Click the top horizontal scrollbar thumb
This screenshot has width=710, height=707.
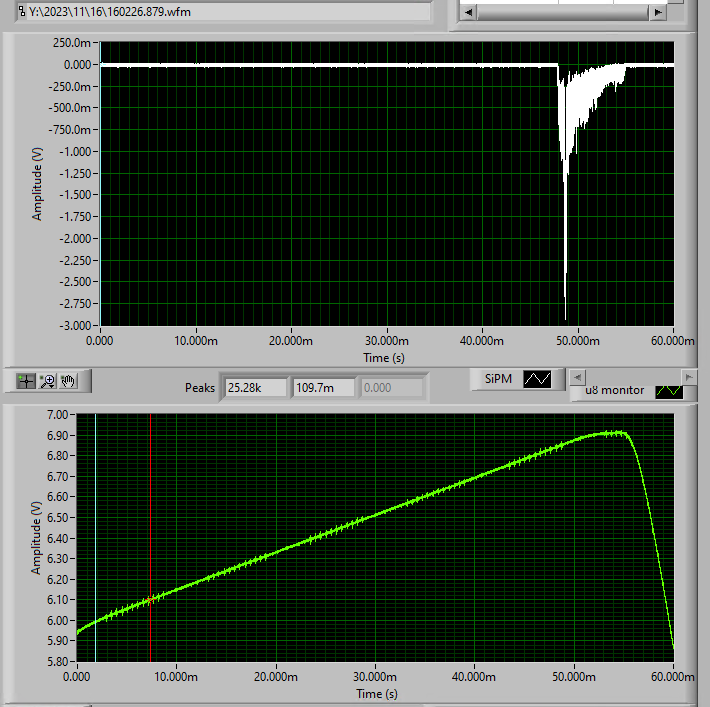(563, 12)
